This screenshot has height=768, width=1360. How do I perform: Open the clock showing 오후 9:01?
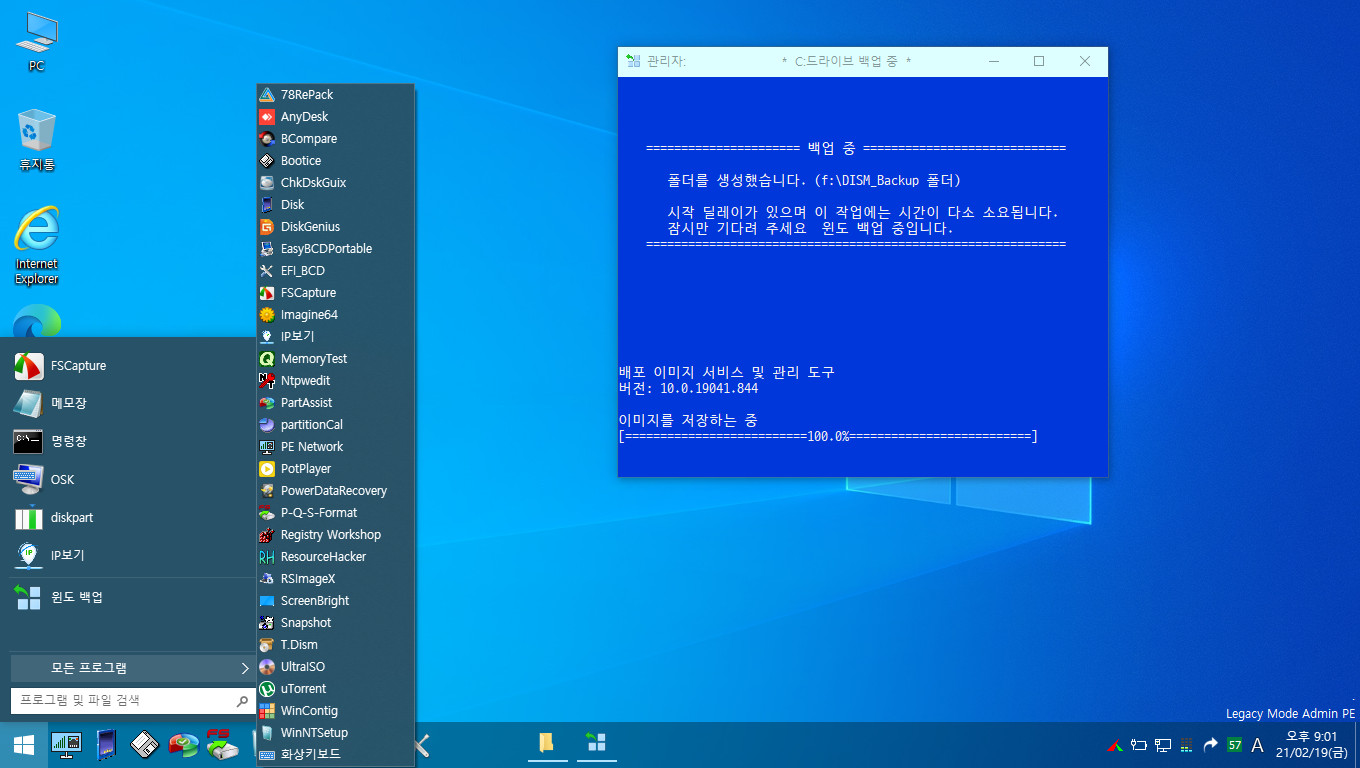(x=1312, y=744)
